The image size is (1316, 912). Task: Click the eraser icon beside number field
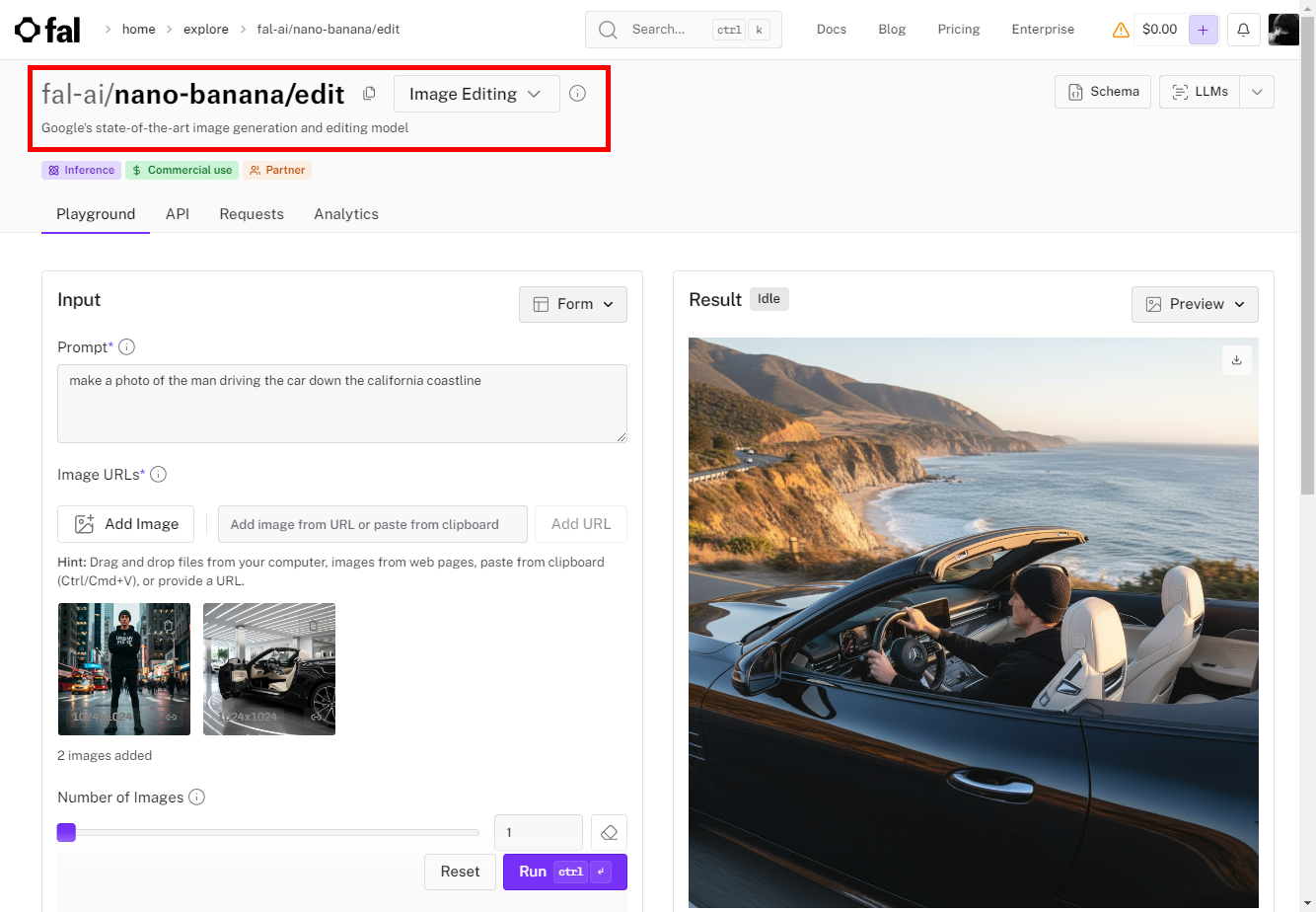609,832
